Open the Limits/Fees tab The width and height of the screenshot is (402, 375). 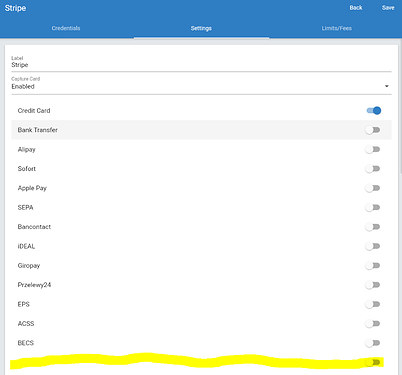(337, 28)
